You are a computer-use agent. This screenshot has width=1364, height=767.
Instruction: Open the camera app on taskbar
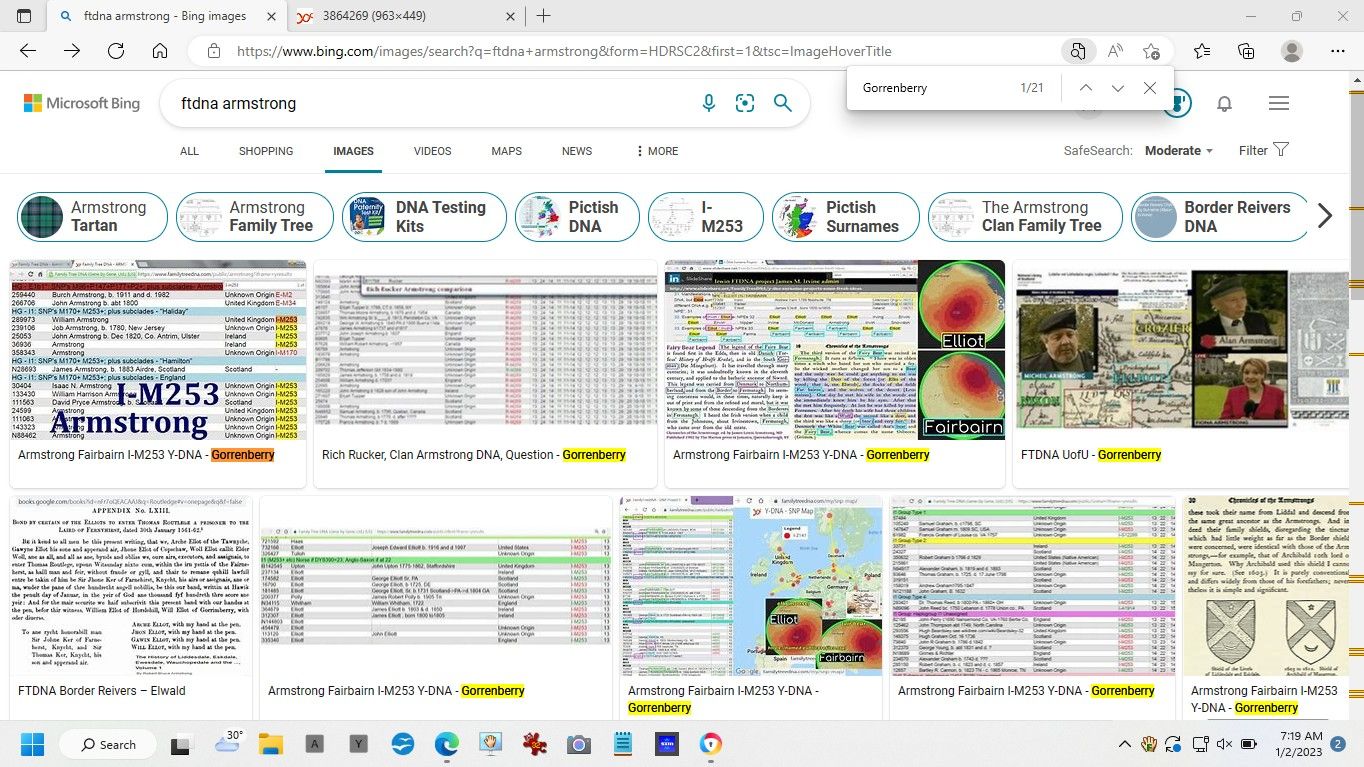tap(578, 744)
